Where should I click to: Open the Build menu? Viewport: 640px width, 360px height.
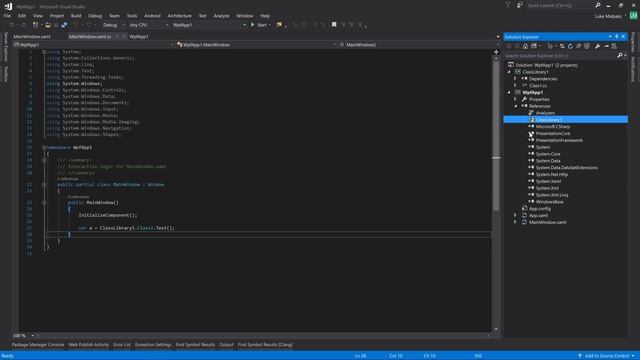pyautogui.click(x=76, y=16)
